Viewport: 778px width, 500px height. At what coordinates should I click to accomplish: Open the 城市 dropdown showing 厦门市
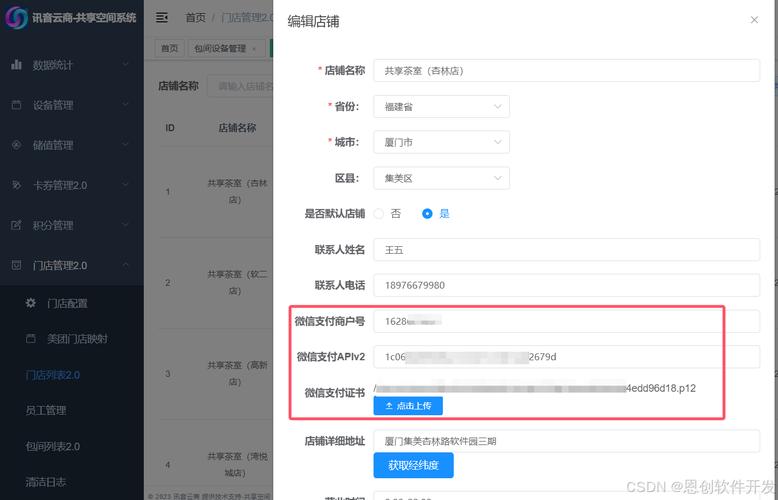[x=442, y=142]
